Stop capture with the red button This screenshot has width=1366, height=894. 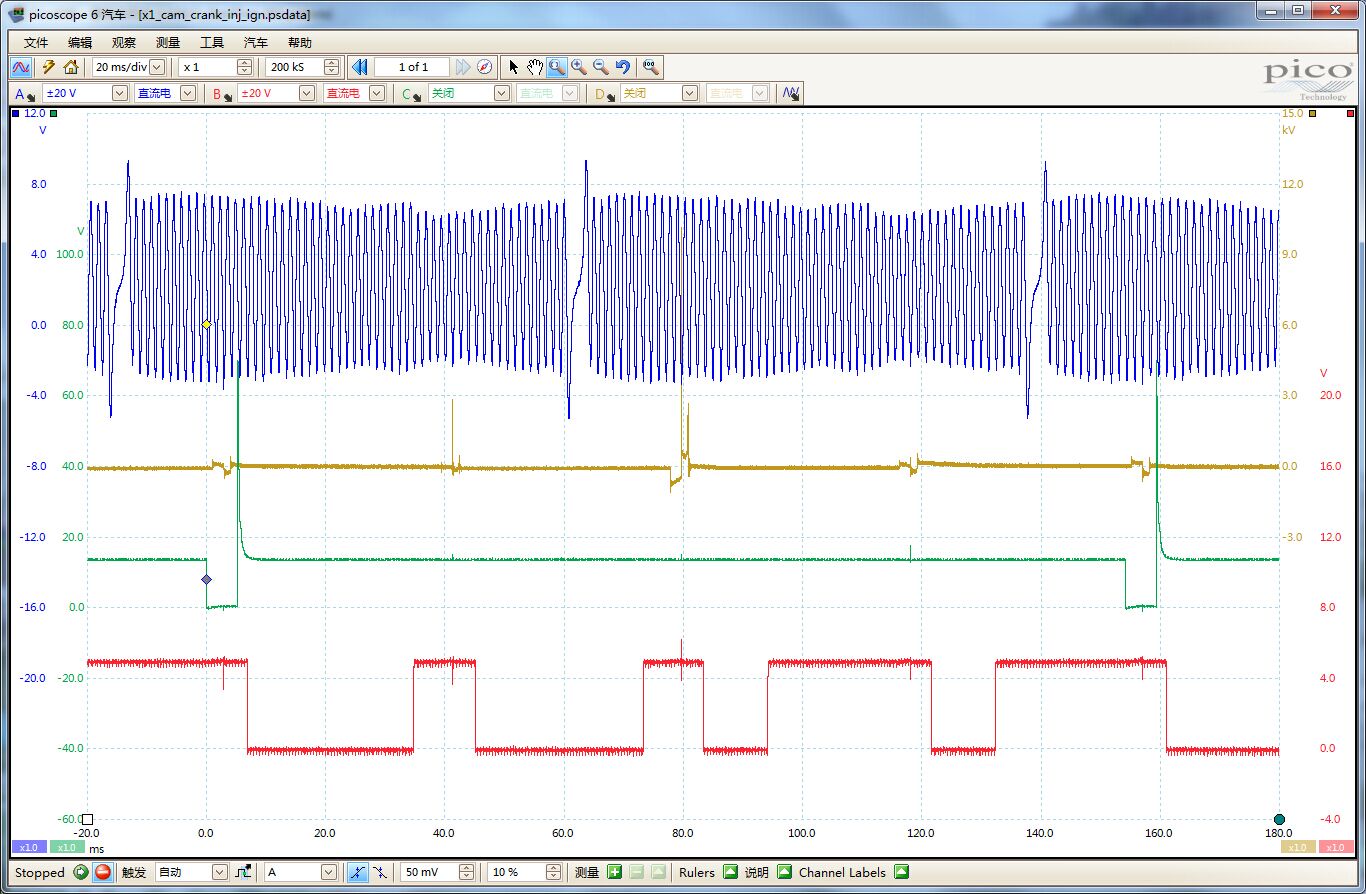(102, 872)
